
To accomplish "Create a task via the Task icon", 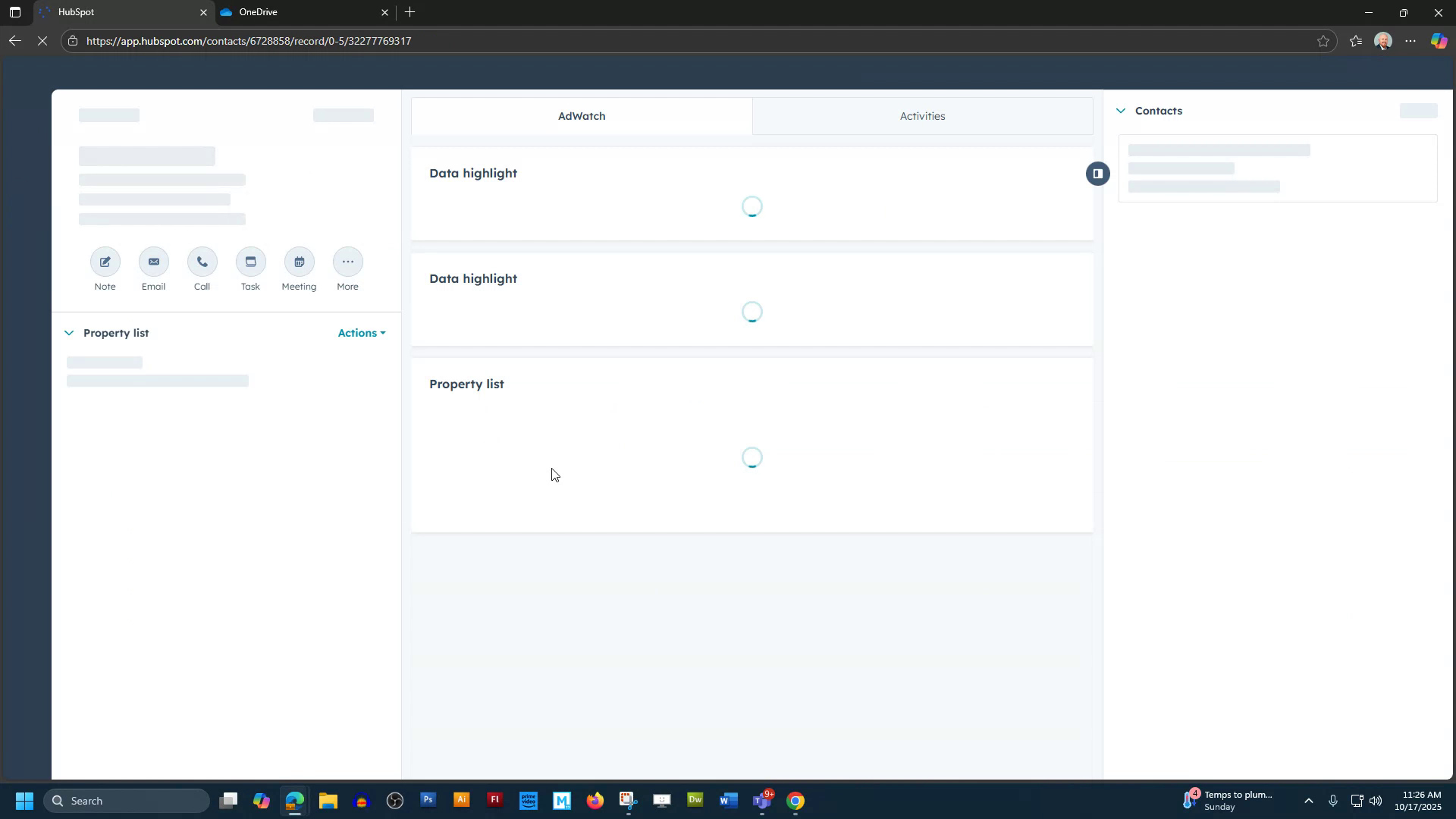I will click(250, 262).
